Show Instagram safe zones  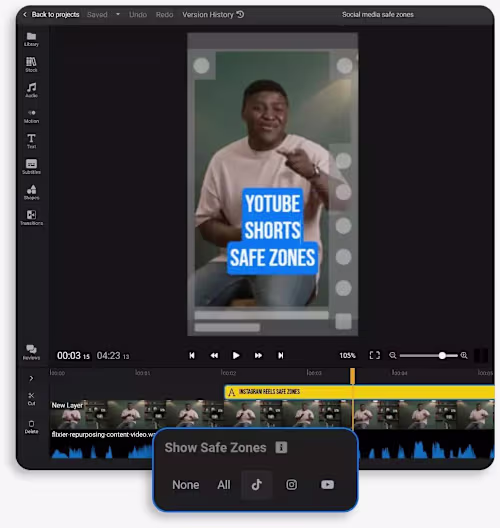[292, 485]
